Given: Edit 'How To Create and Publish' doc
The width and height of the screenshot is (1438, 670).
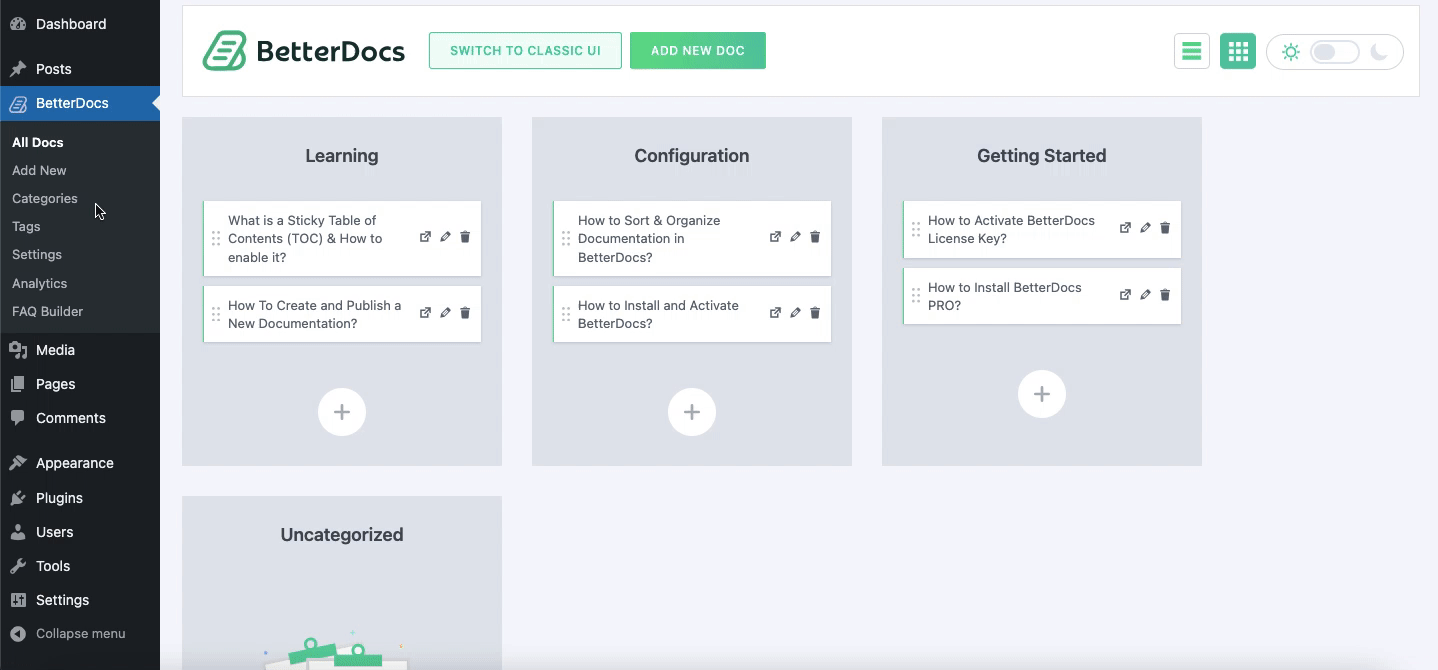Looking at the screenshot, I should click(x=445, y=313).
